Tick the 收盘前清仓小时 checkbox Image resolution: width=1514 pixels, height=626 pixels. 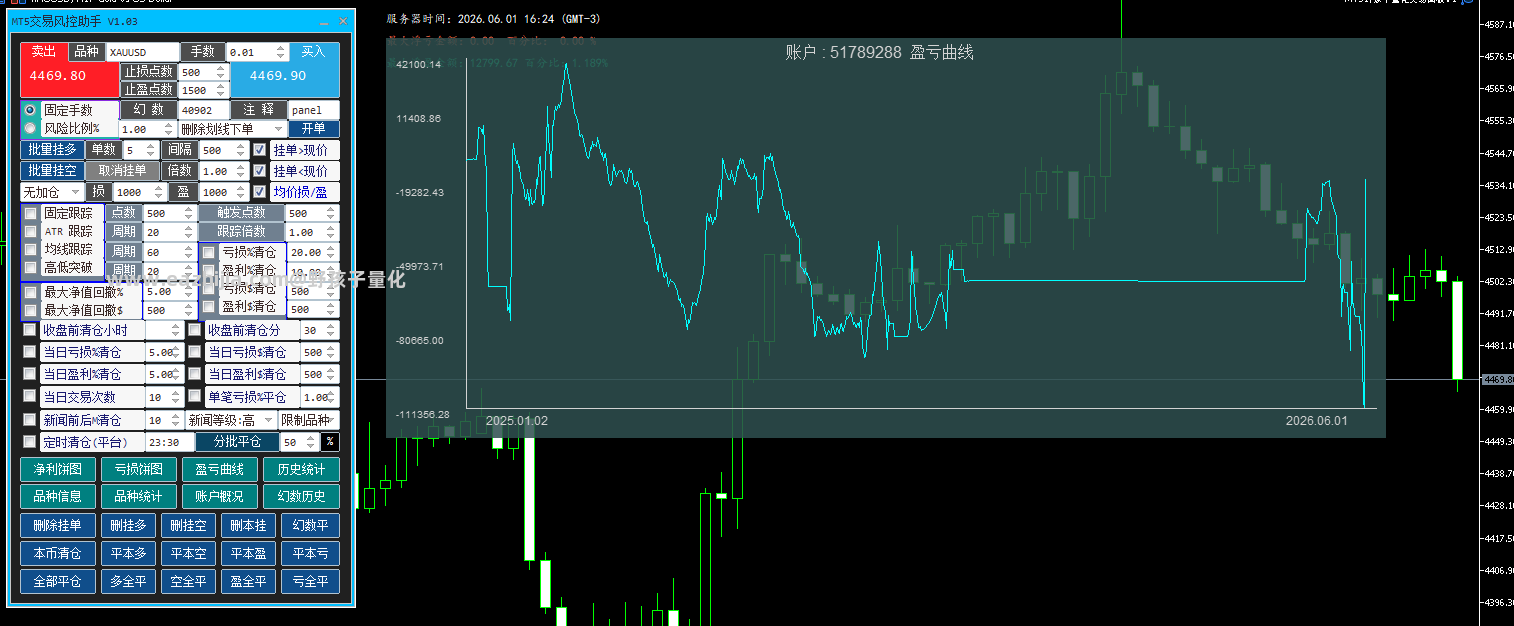pos(30,330)
